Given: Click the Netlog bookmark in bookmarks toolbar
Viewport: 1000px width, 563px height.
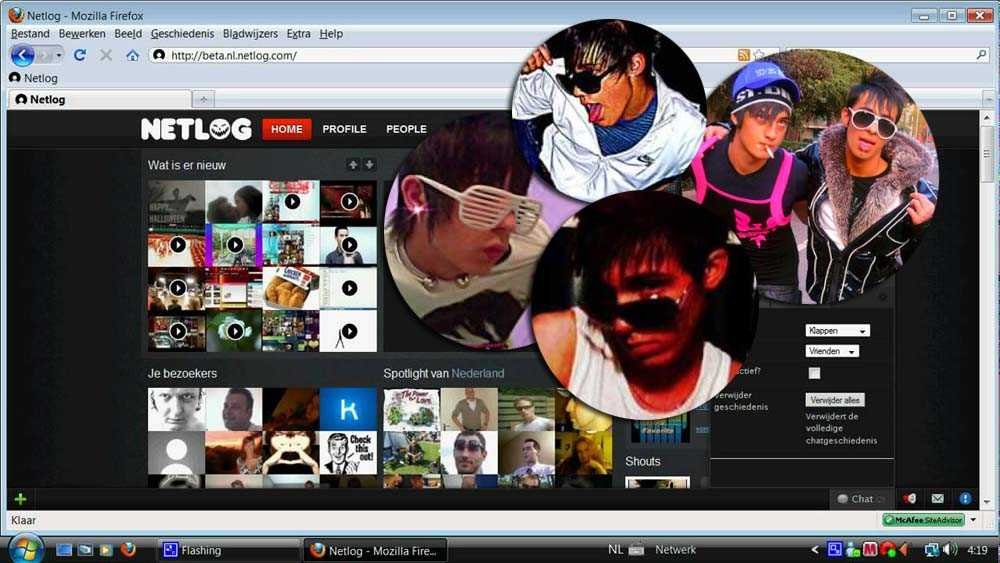Looking at the screenshot, I should pos(33,78).
